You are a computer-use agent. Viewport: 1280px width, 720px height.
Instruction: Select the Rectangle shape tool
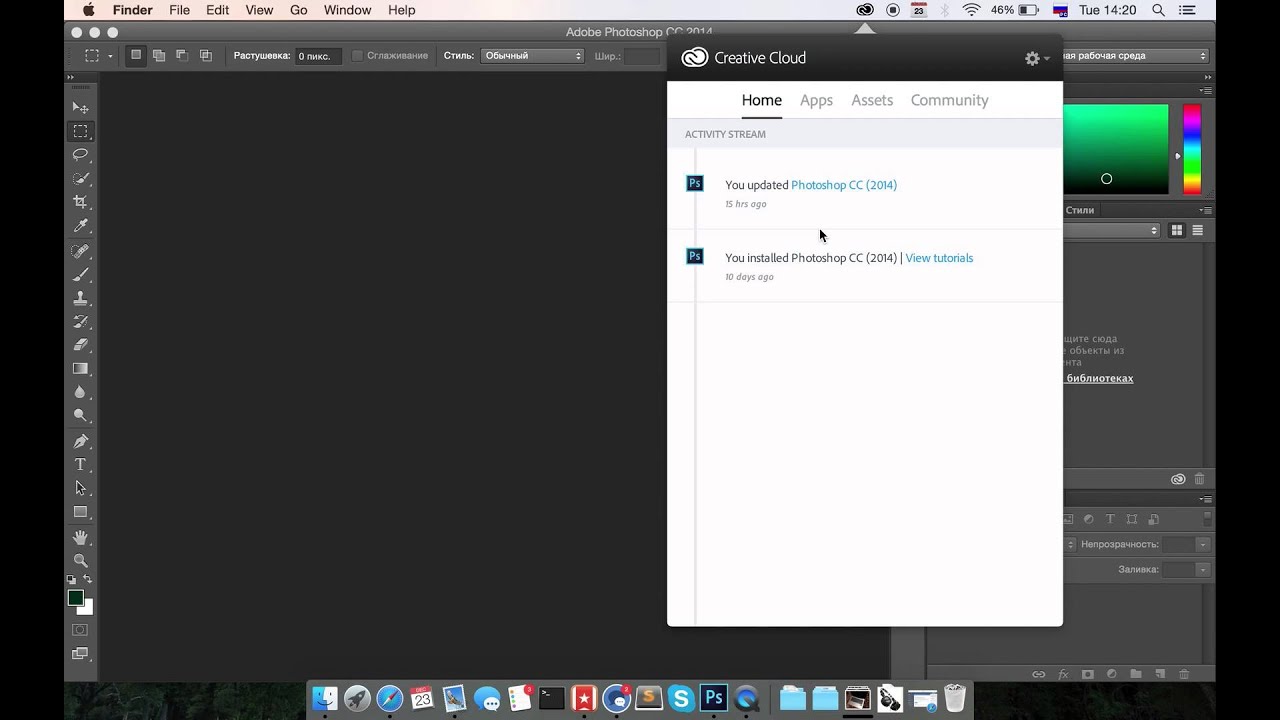[x=81, y=512]
